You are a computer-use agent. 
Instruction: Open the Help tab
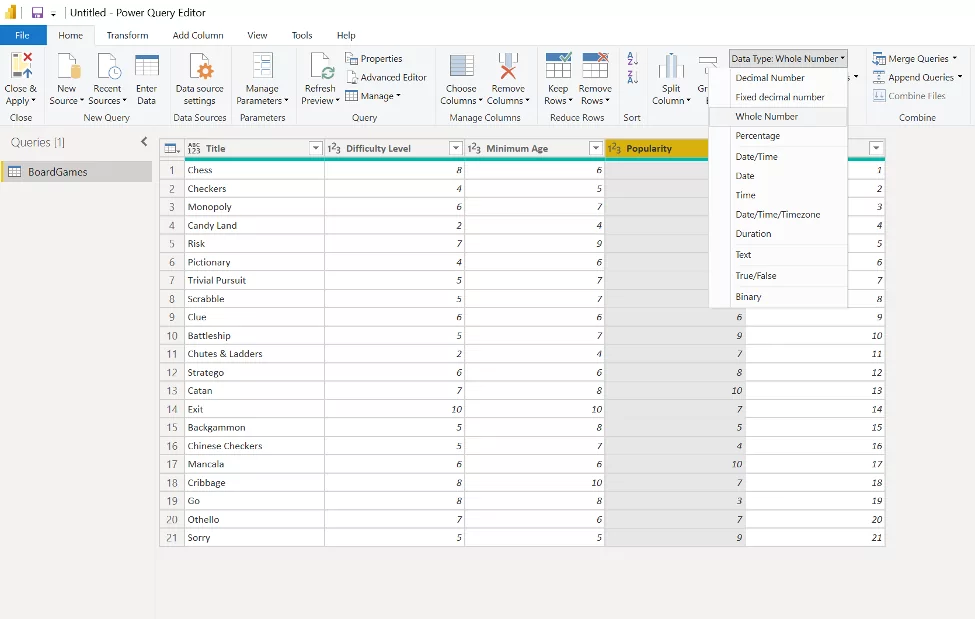(346, 36)
